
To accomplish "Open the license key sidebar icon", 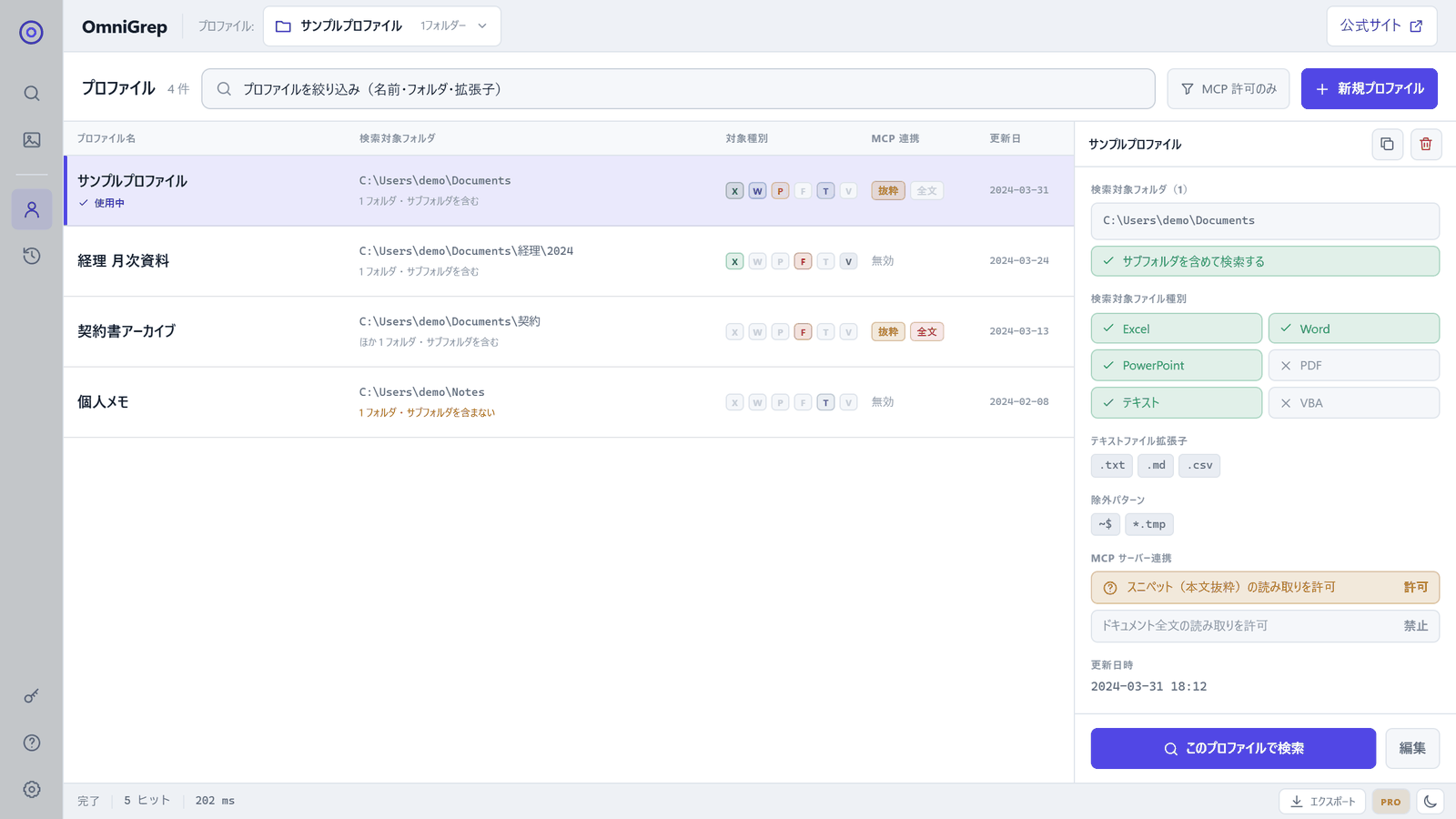I will point(32,696).
